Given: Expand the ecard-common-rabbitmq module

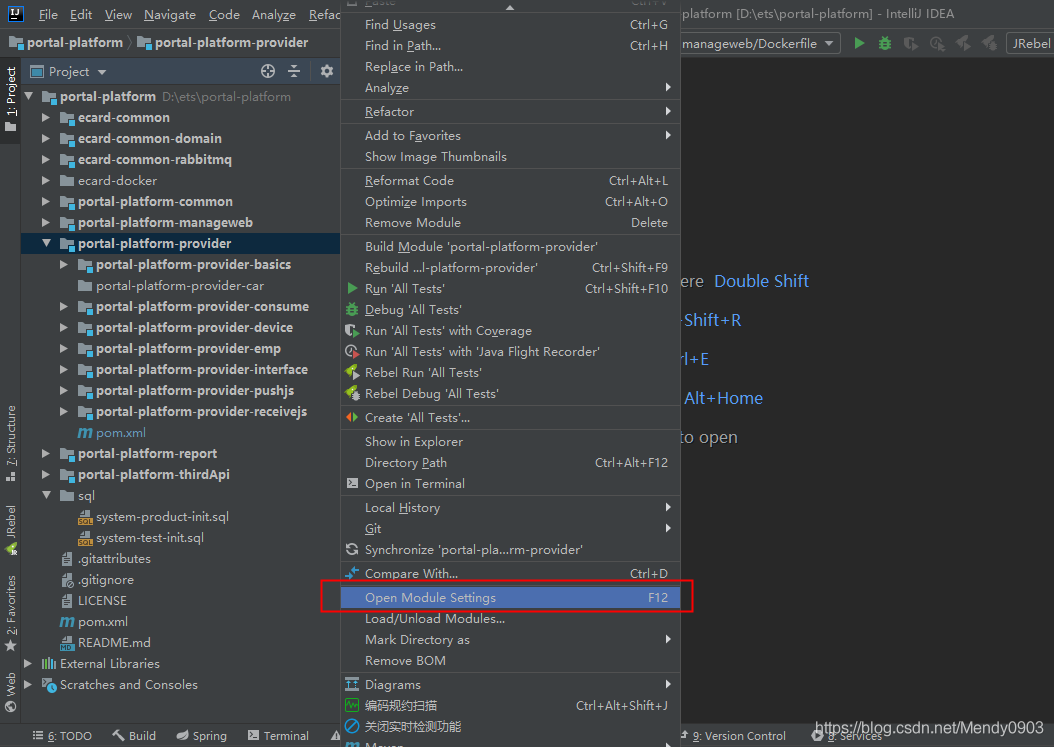Looking at the screenshot, I should pos(46,159).
